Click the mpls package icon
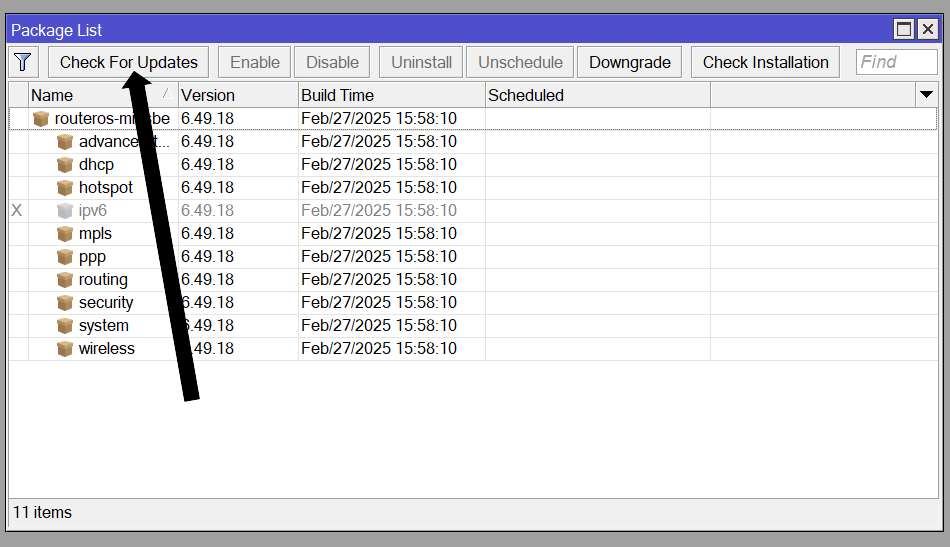The height and width of the screenshot is (547, 950). pyautogui.click(x=65, y=234)
